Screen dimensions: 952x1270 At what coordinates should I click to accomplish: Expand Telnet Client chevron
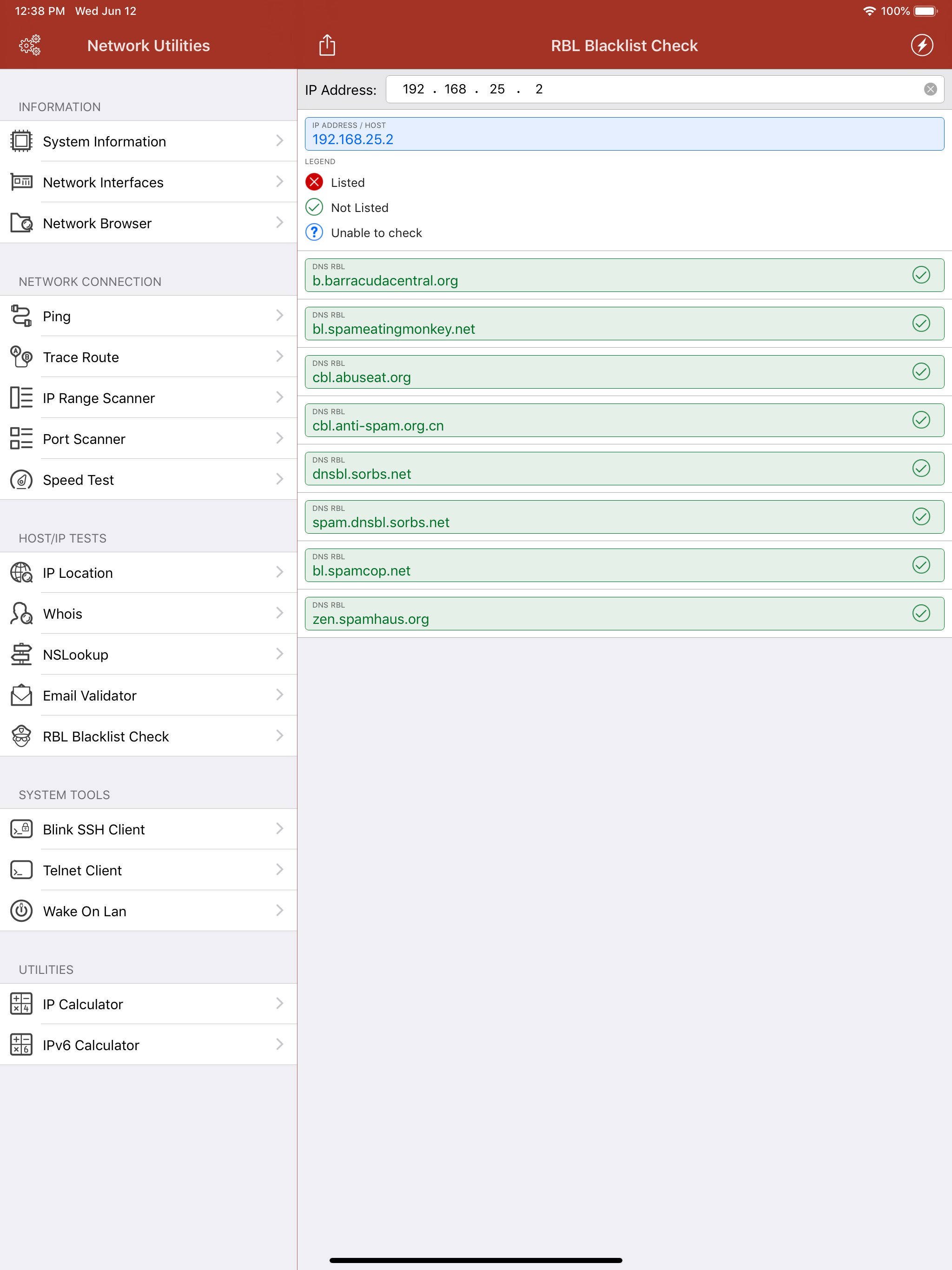click(x=280, y=870)
